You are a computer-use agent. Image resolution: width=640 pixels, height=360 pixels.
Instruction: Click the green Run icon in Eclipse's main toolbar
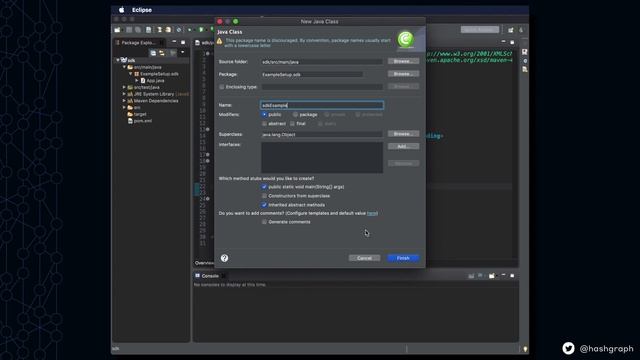coord(201,30)
